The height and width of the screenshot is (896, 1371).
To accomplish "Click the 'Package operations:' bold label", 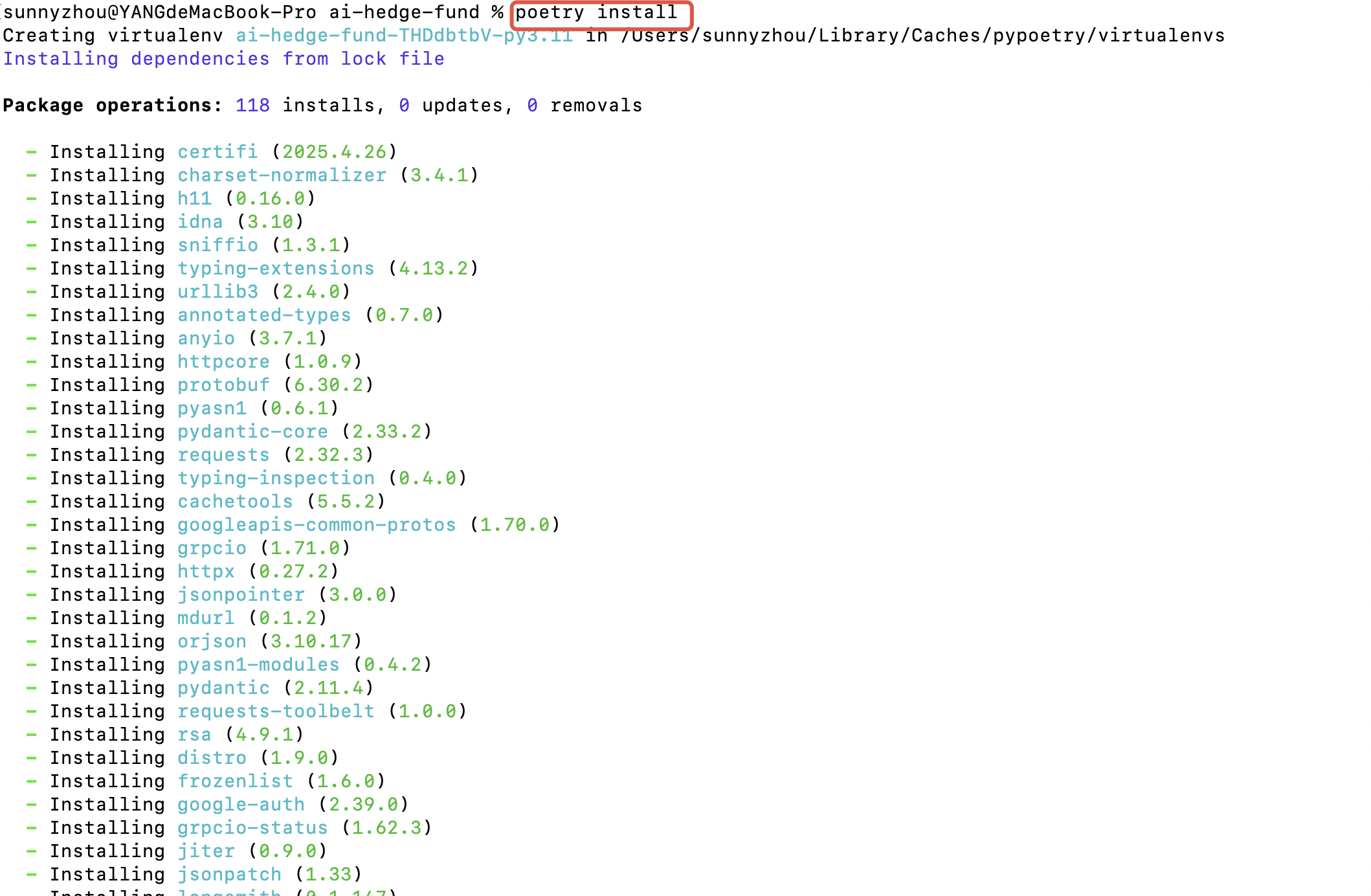I will [113, 106].
